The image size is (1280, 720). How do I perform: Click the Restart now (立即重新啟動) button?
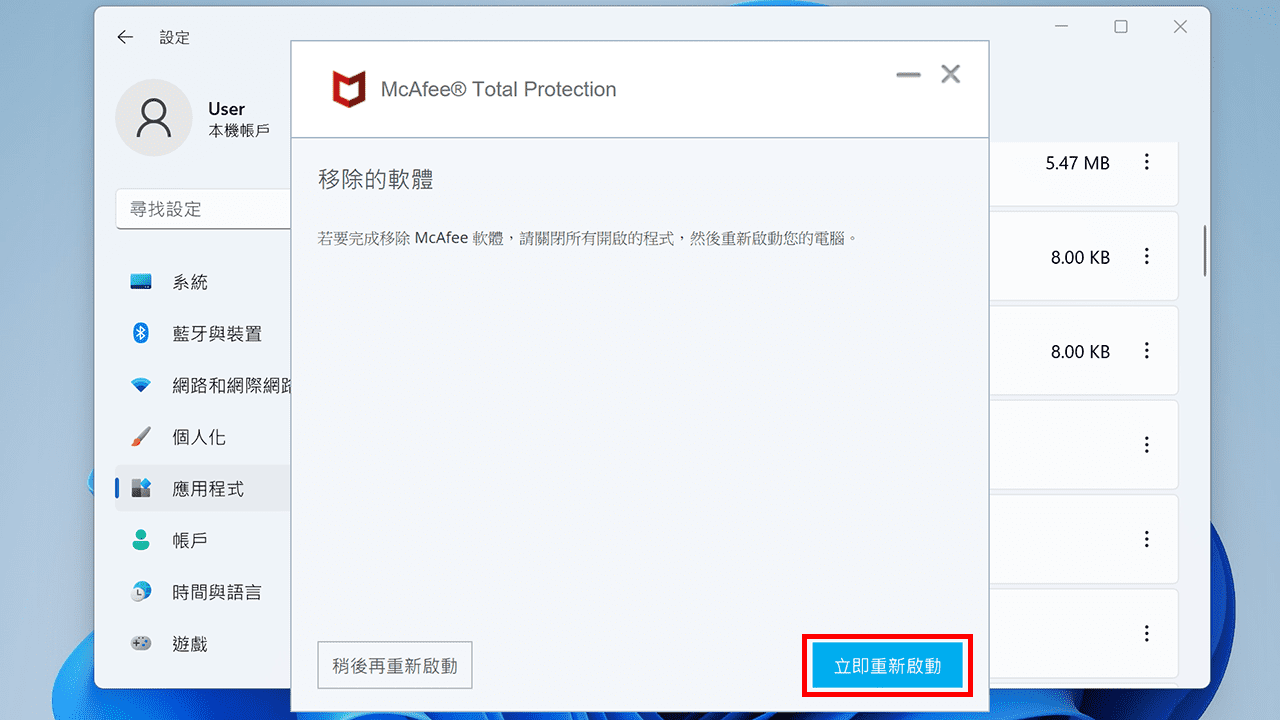coord(888,666)
